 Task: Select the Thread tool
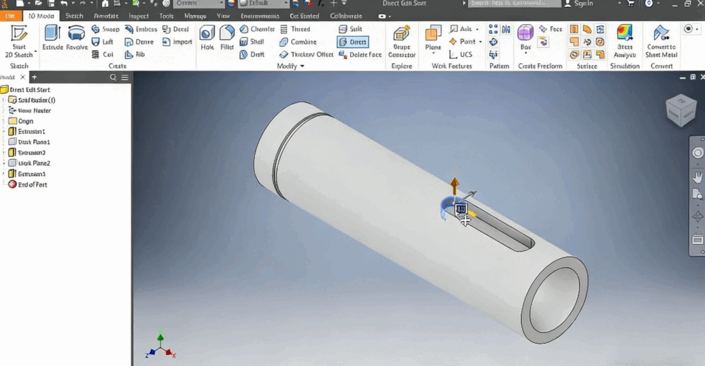point(295,29)
